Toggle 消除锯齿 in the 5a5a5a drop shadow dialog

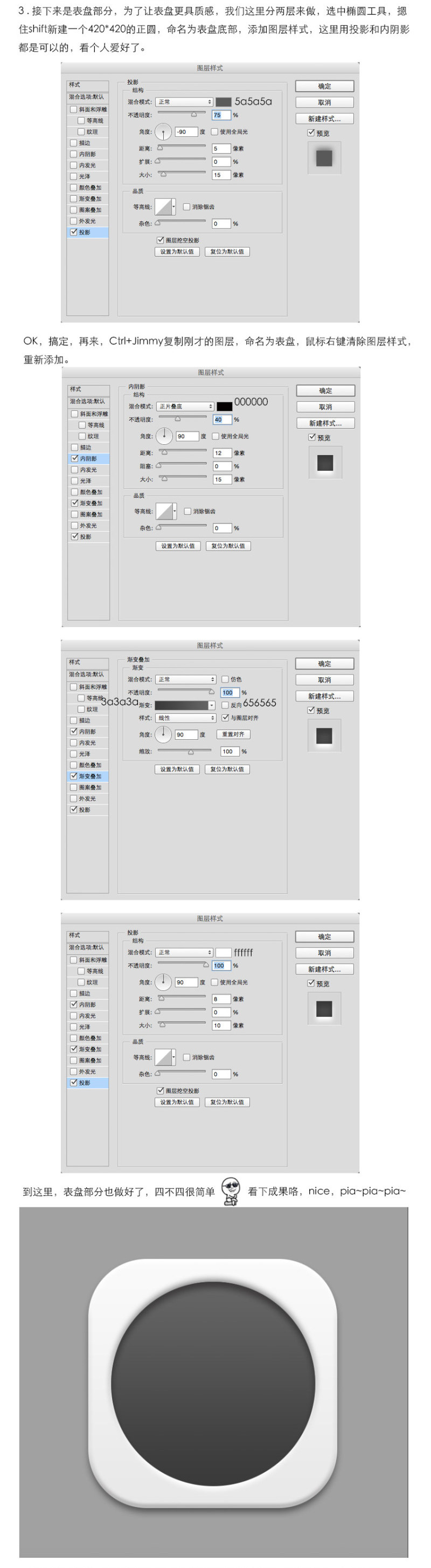[186, 207]
